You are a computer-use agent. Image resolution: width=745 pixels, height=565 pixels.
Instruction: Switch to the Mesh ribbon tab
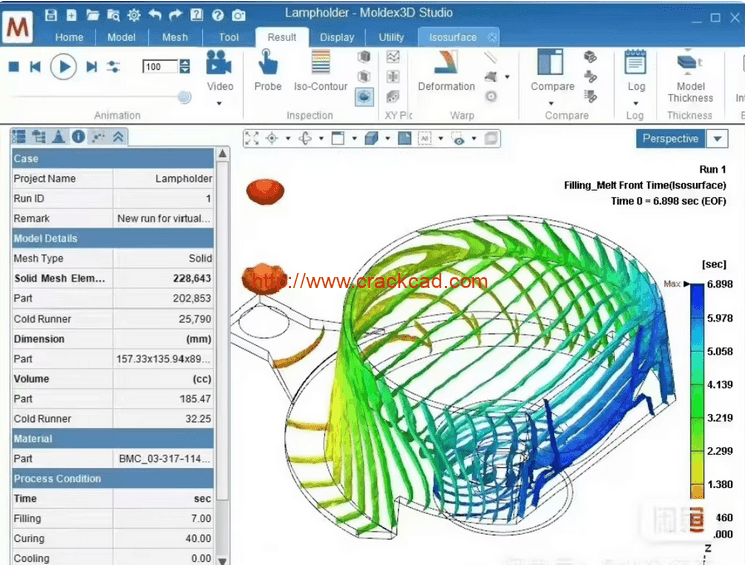175,38
